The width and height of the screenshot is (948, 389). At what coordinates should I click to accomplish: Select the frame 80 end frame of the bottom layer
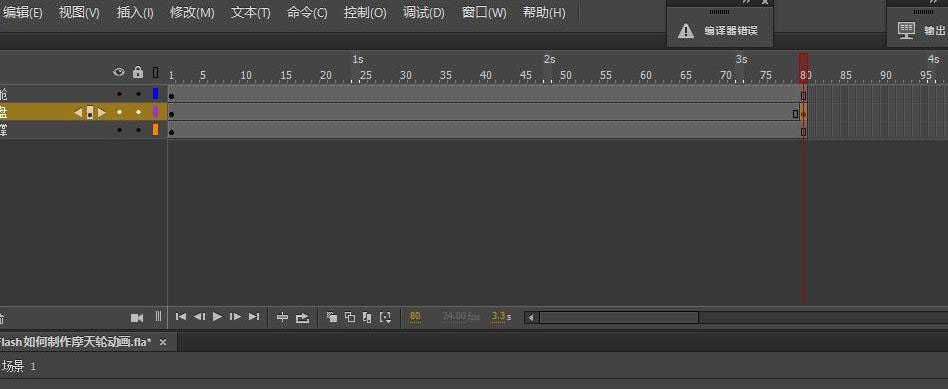coord(804,131)
